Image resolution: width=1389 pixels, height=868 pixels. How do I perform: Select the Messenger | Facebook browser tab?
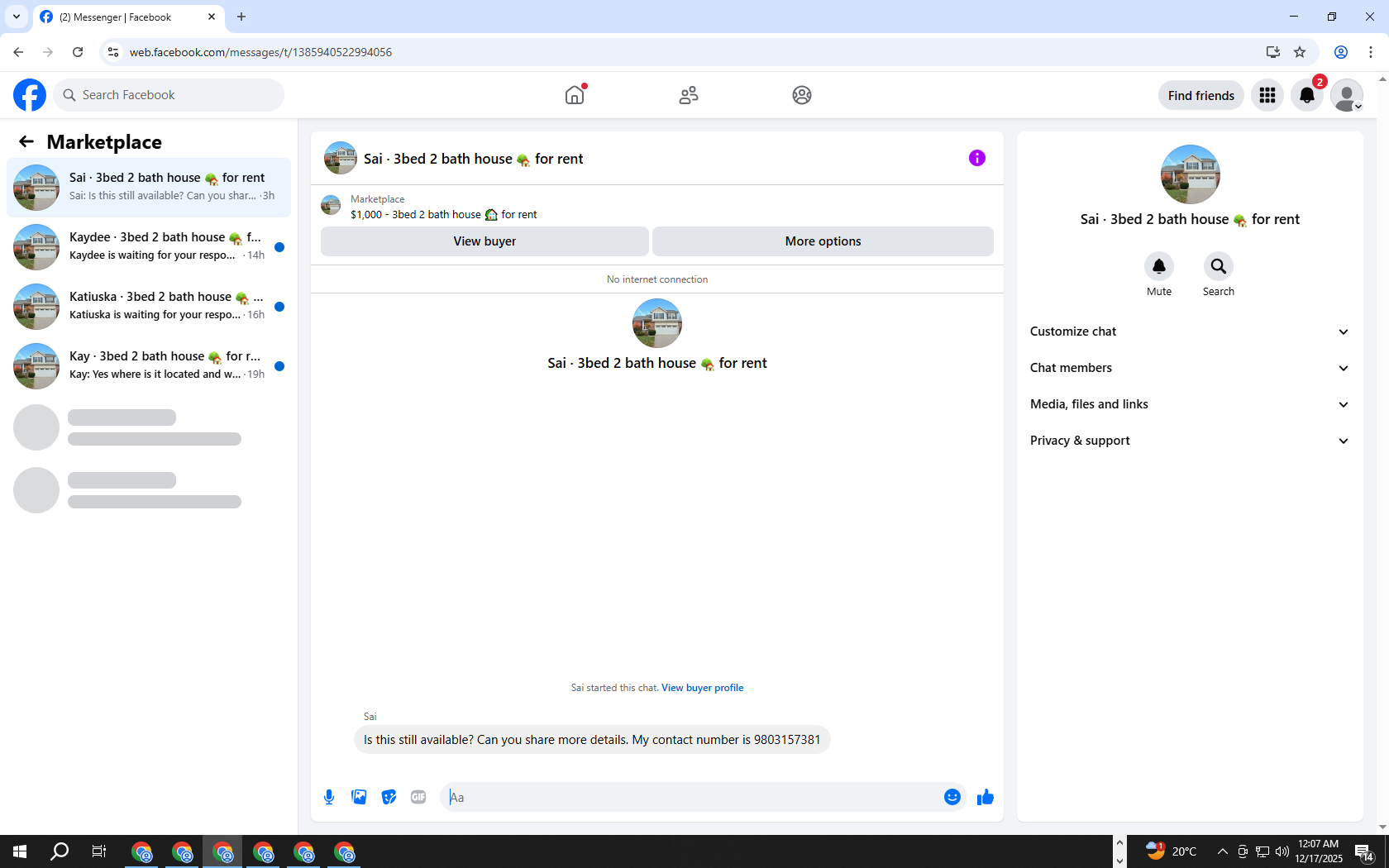coord(128,17)
